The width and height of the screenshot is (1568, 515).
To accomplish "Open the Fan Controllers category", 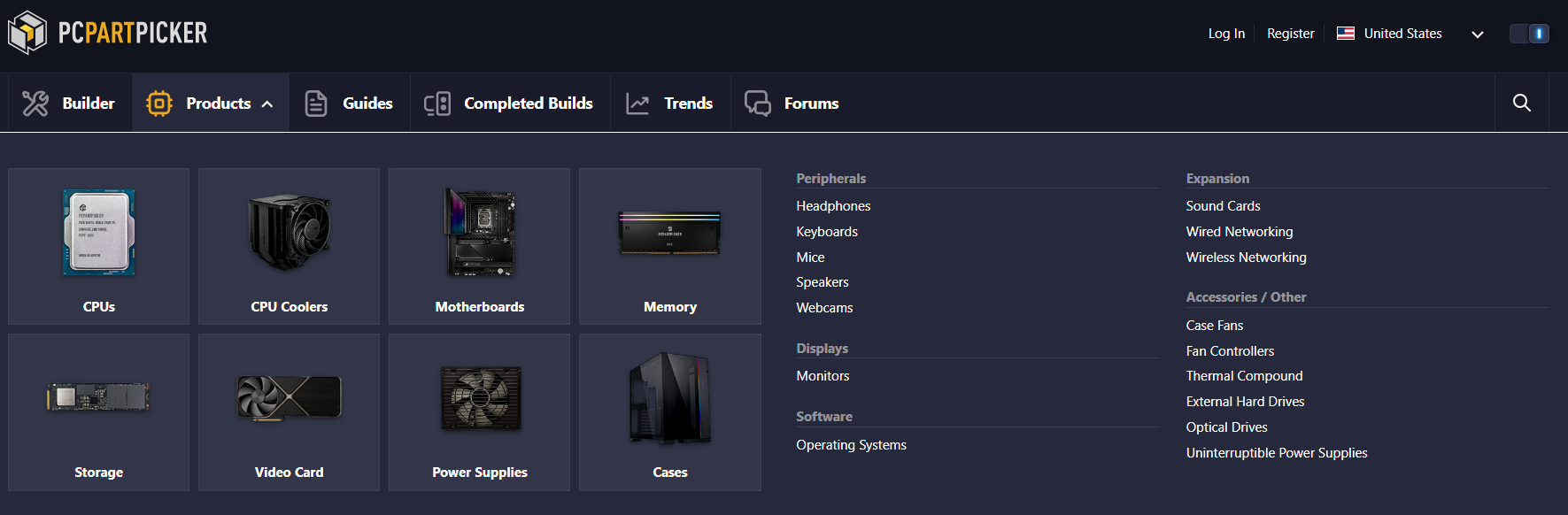I will click(x=1230, y=351).
